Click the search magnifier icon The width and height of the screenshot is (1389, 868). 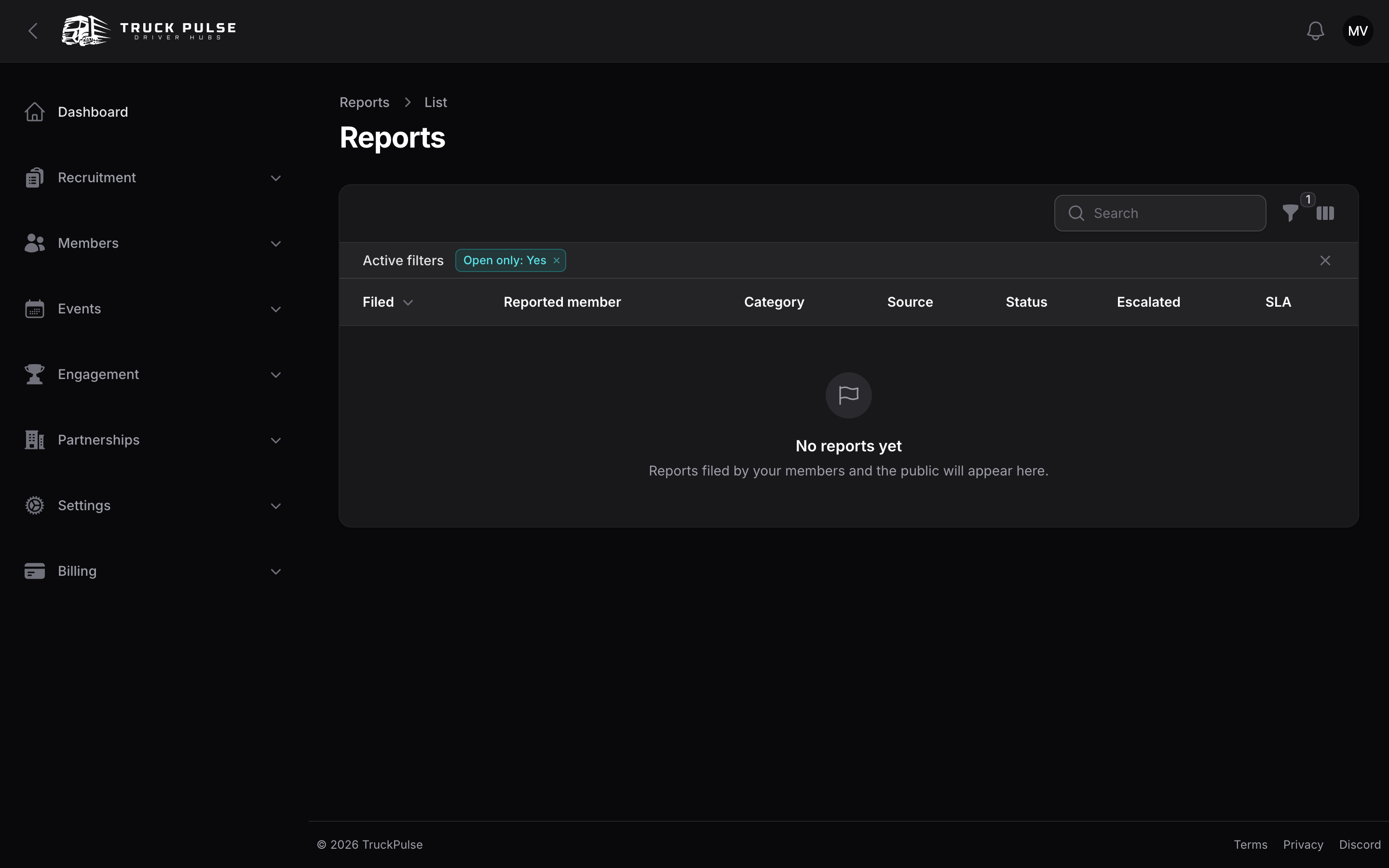[1076, 214]
